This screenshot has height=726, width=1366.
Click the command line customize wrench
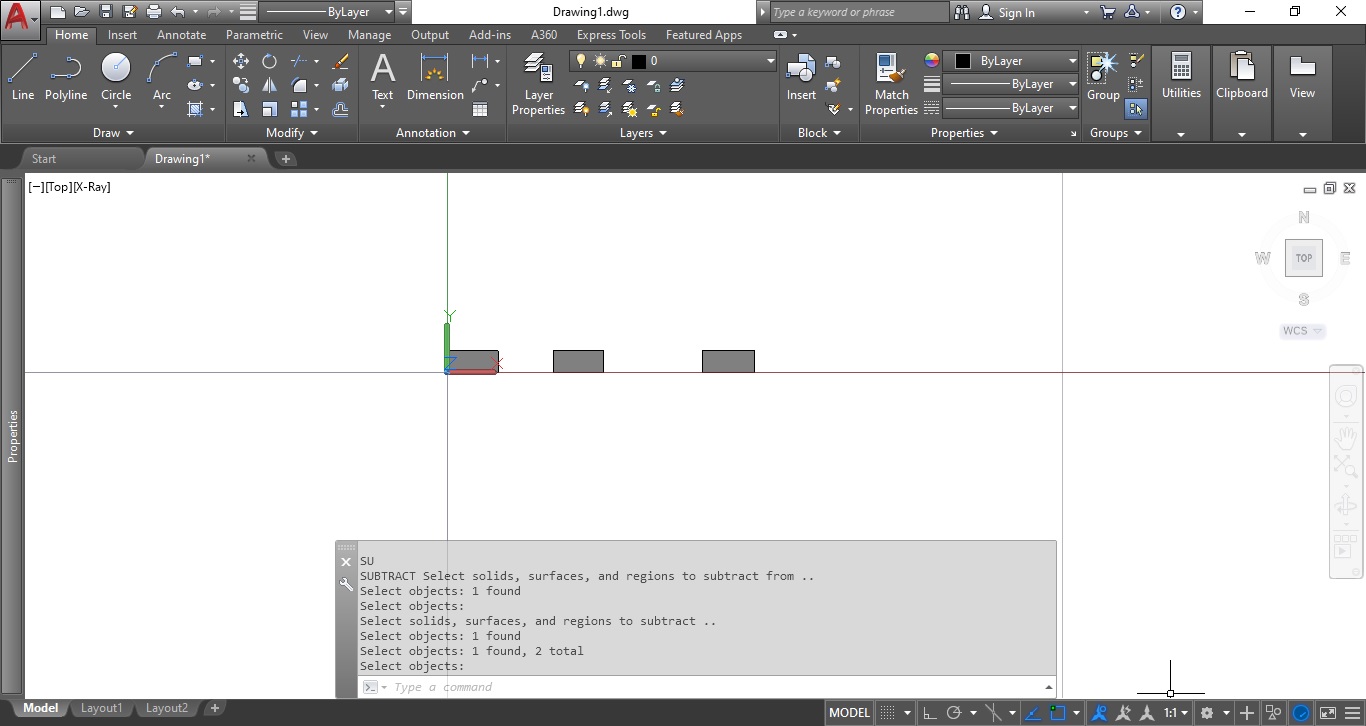[x=346, y=585]
